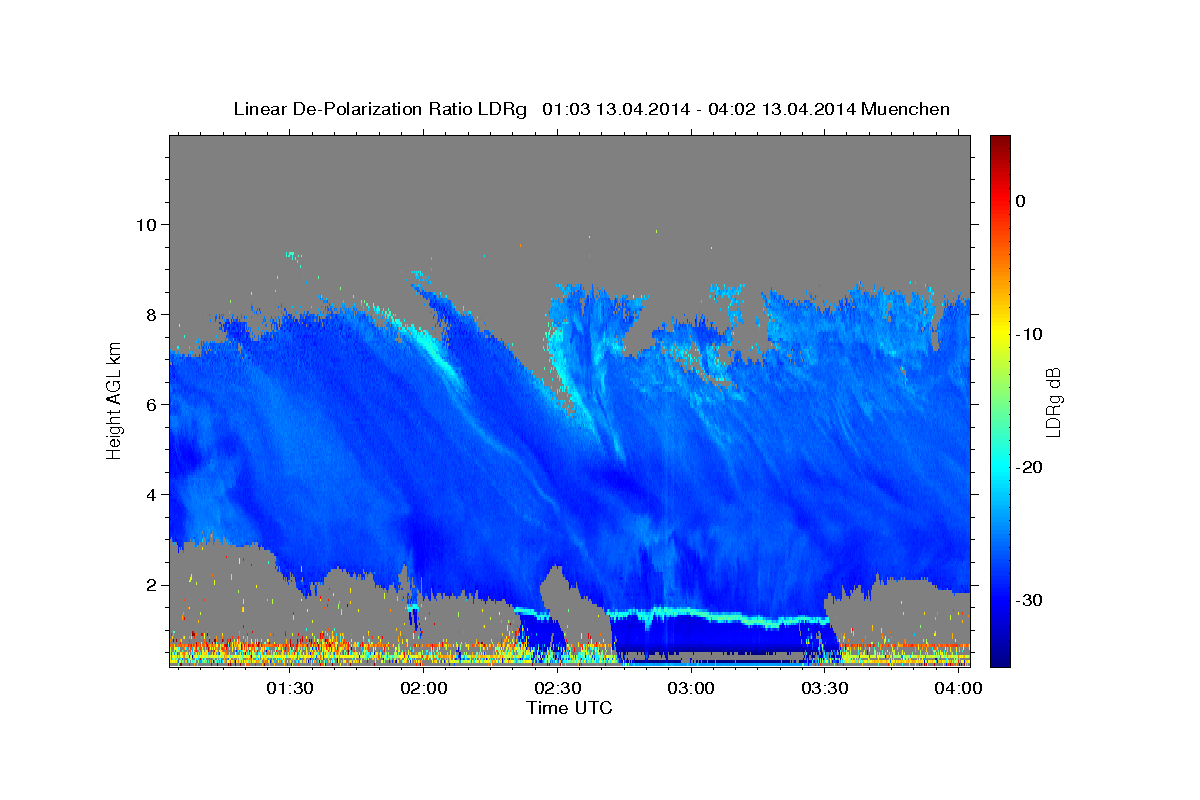This screenshot has height=800, width=1200.
Task: Click the 'Time UTC' axis label
Action: 569,708
